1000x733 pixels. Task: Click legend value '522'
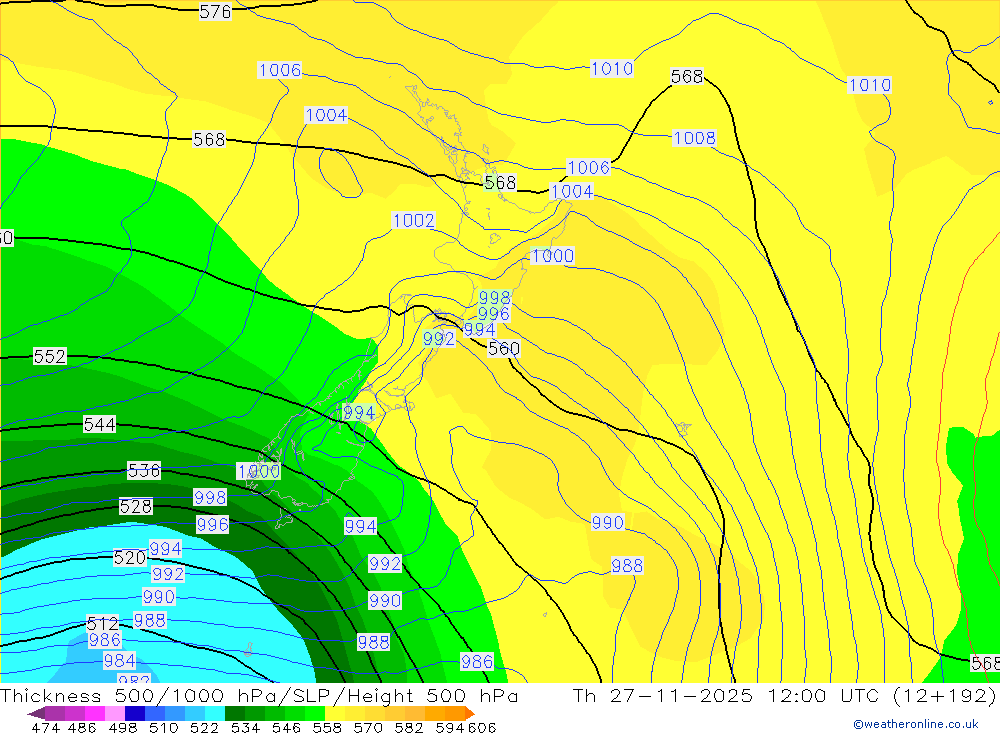[x=205, y=727]
